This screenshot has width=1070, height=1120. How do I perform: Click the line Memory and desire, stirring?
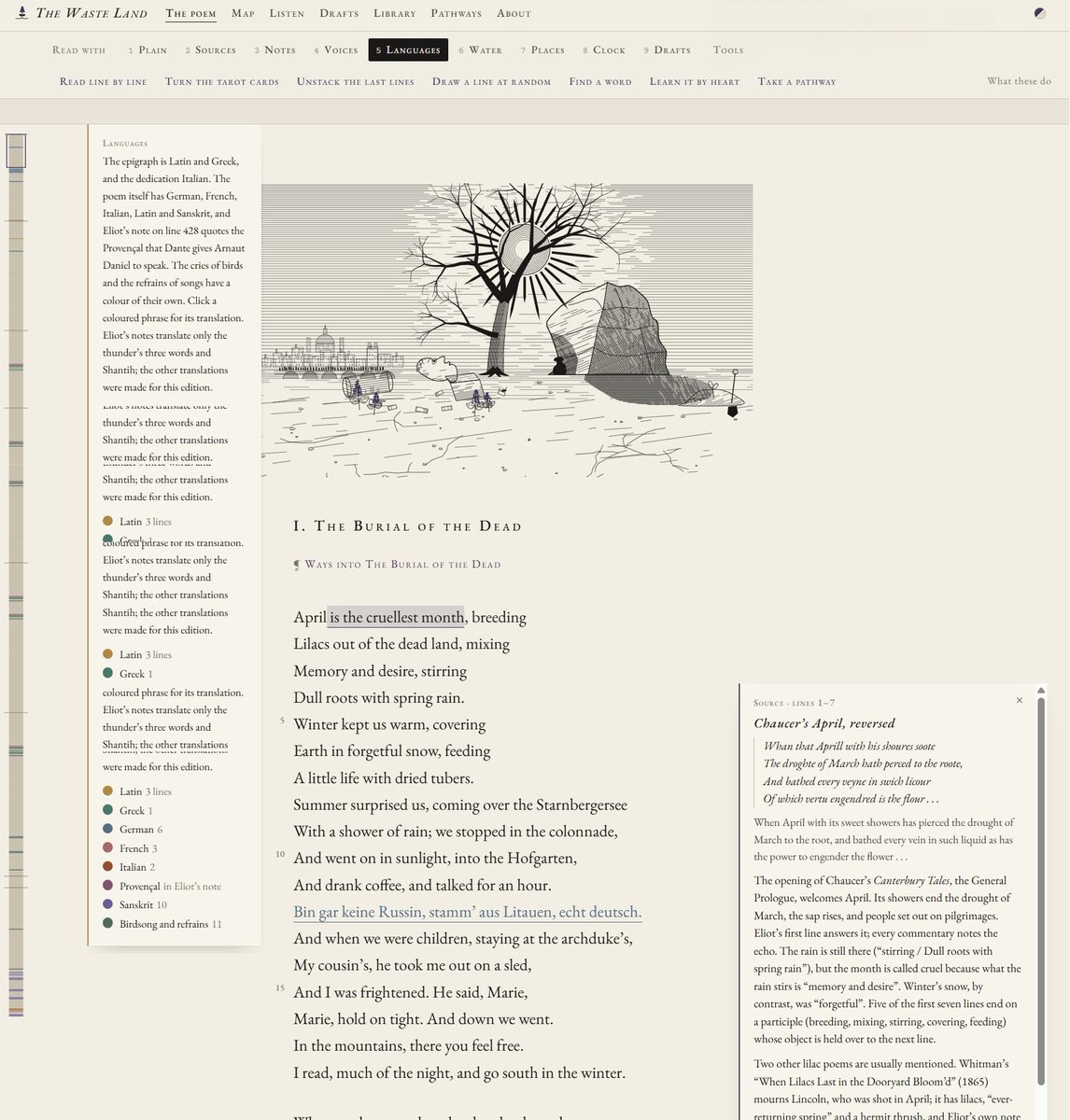(380, 671)
